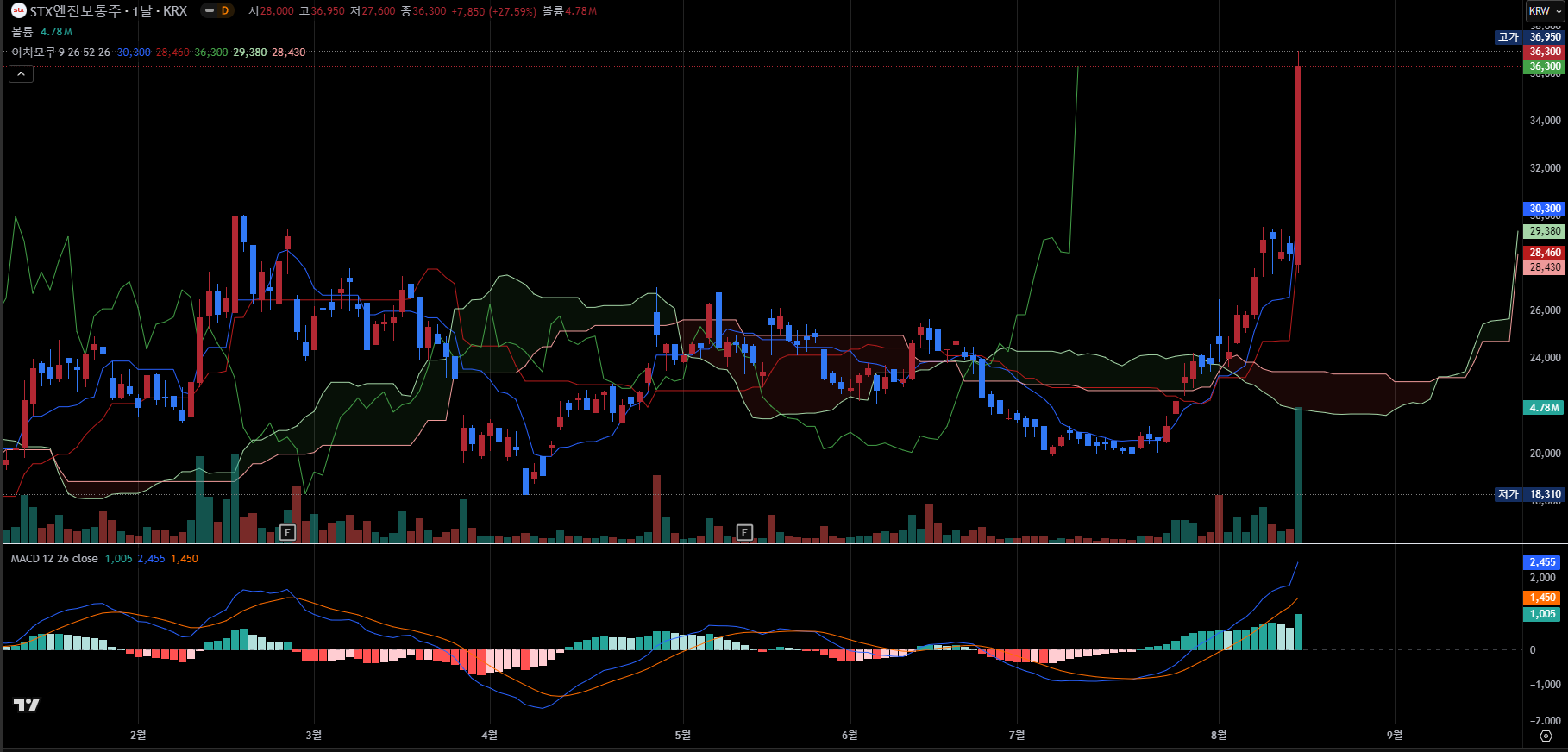
Task: Click the STX엔진보통주 symbol title
Action: (76, 11)
